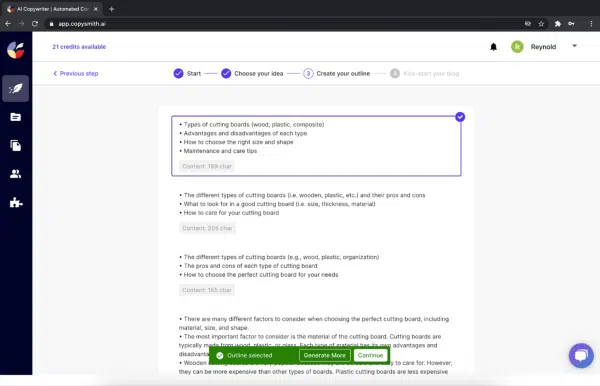The image size is (600, 386).
Task: Open the Reynold user avatar menu
Action: tap(517, 47)
